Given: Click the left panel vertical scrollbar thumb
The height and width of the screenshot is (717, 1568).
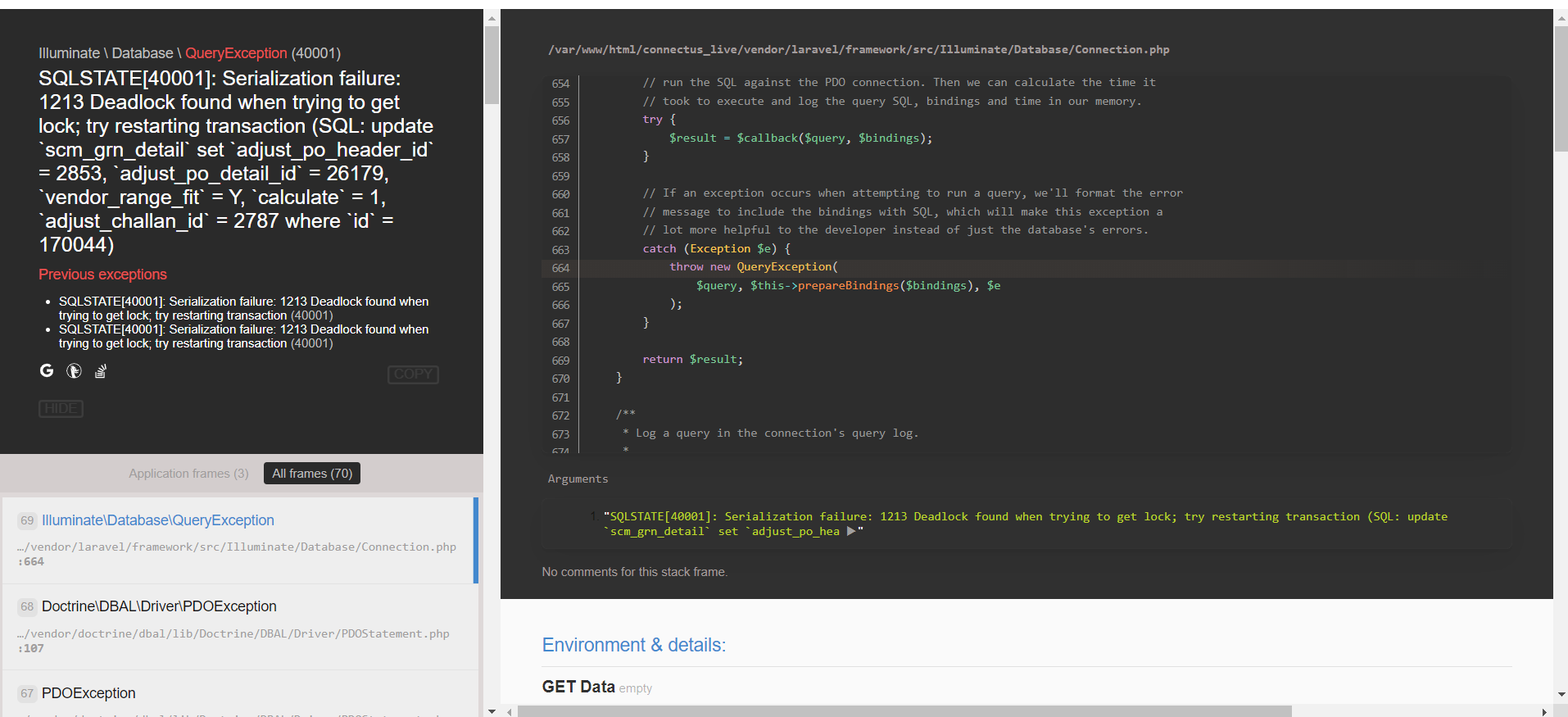Looking at the screenshot, I should click(492, 66).
